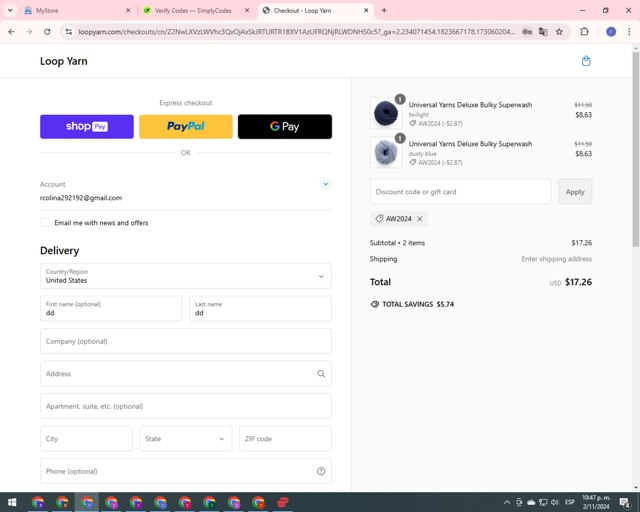
Task: Click the dusty blue yarn product thumbnail
Action: point(386,152)
